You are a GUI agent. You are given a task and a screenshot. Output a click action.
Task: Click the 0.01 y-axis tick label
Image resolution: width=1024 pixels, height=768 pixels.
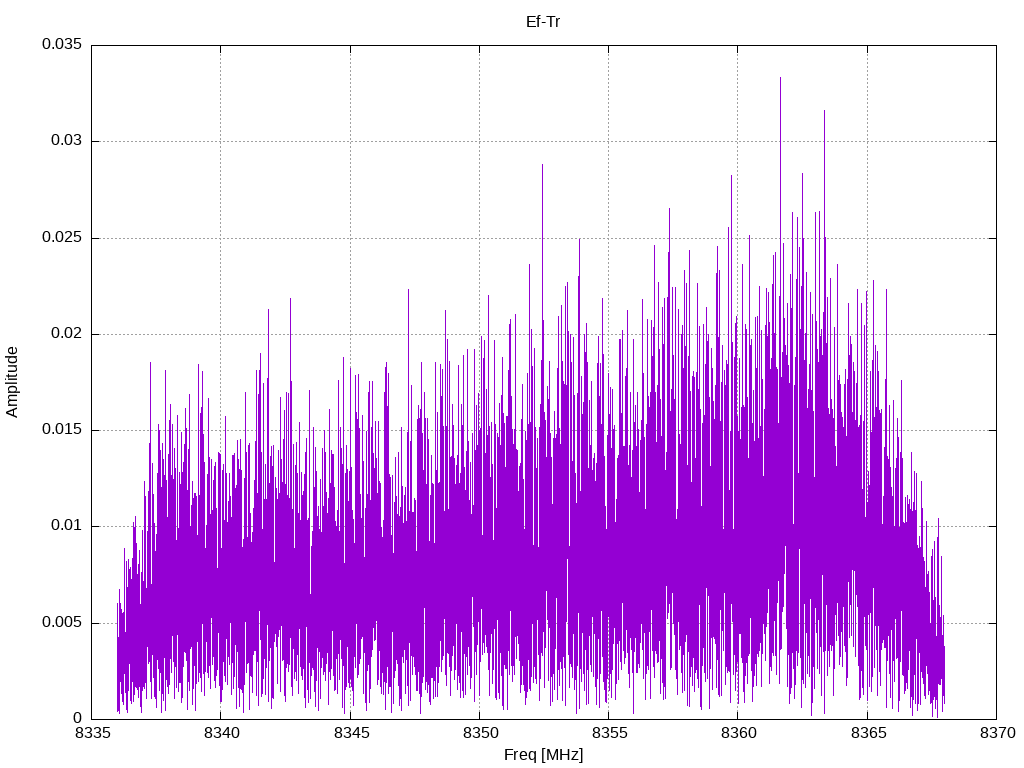(67, 526)
